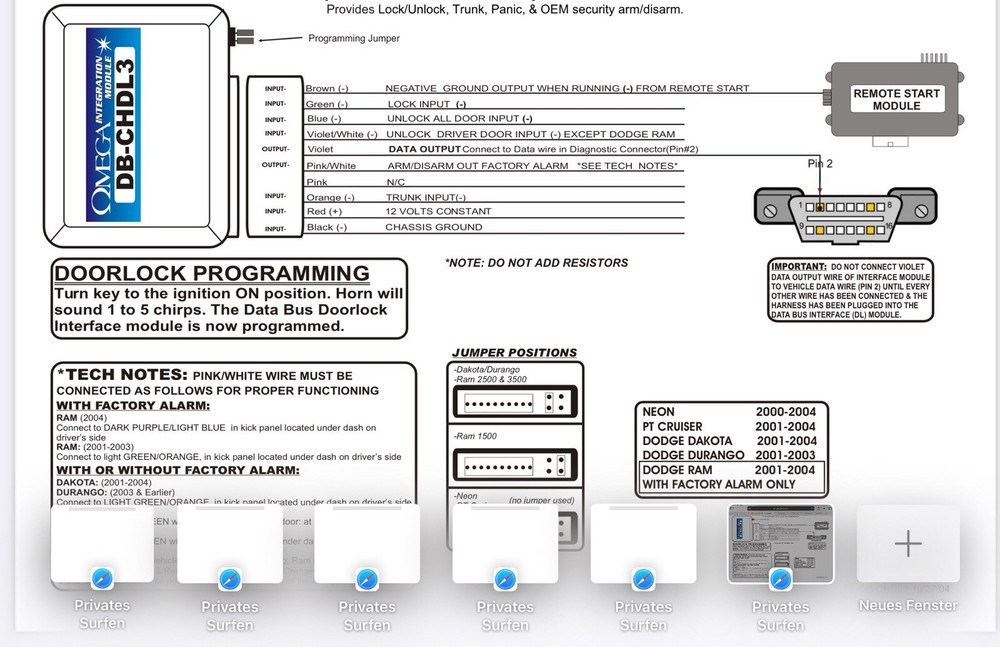Tap the plus card for Neues Fenster
The width and height of the screenshot is (1000, 647).
(x=908, y=543)
